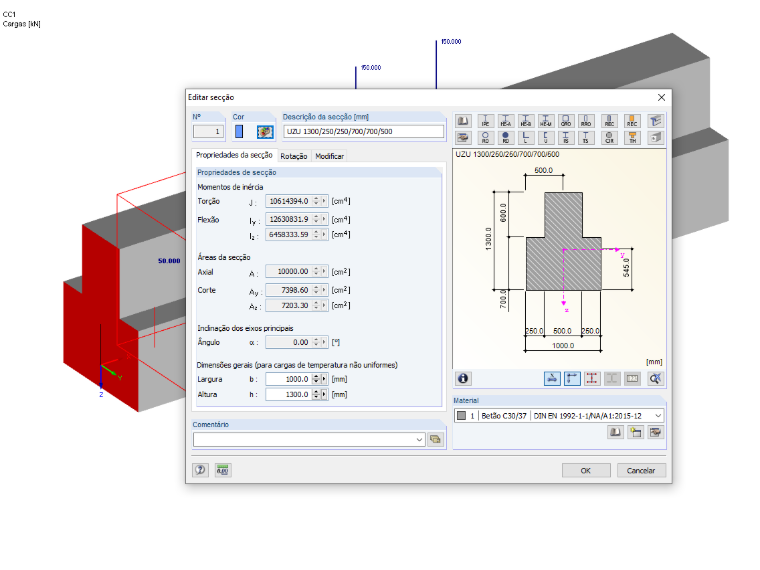Select the HE-M section type

click(546, 121)
